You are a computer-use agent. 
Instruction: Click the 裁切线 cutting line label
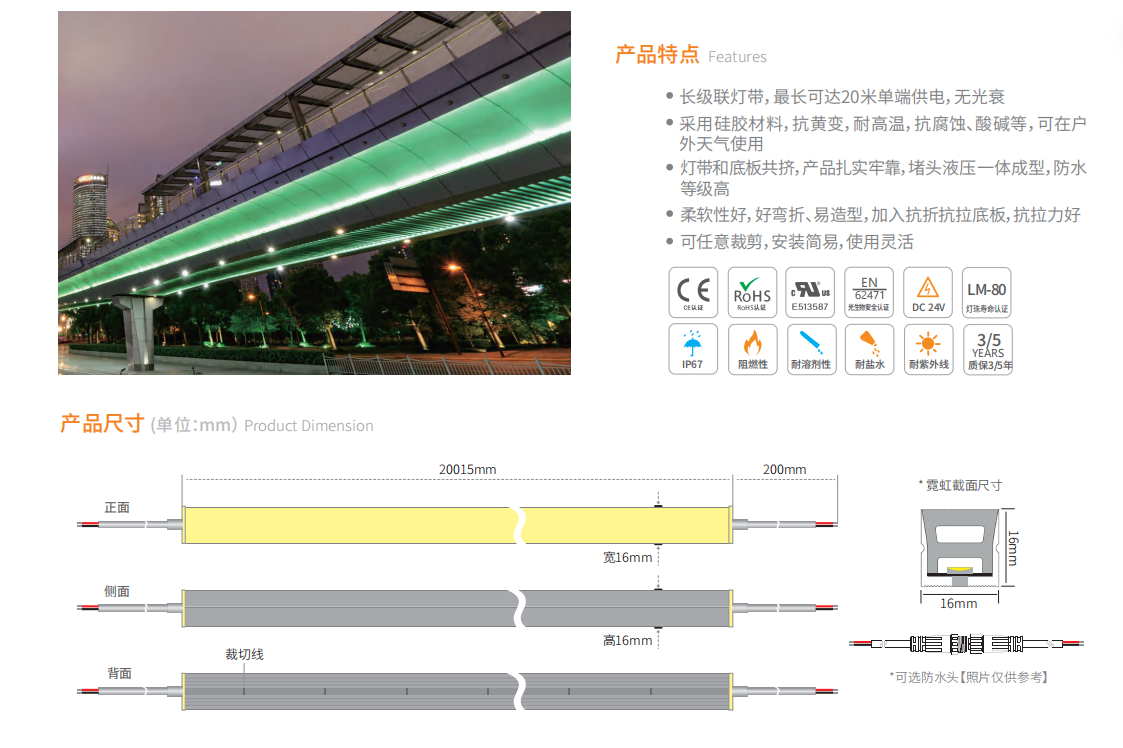[244, 654]
